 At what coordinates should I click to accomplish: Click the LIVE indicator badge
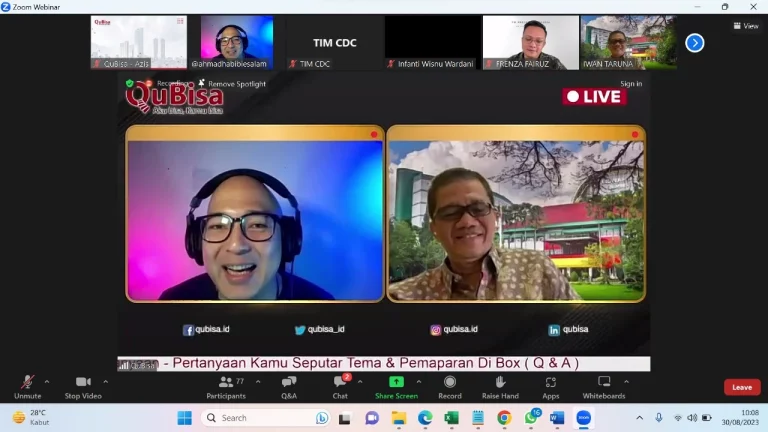pyautogui.click(x=595, y=96)
